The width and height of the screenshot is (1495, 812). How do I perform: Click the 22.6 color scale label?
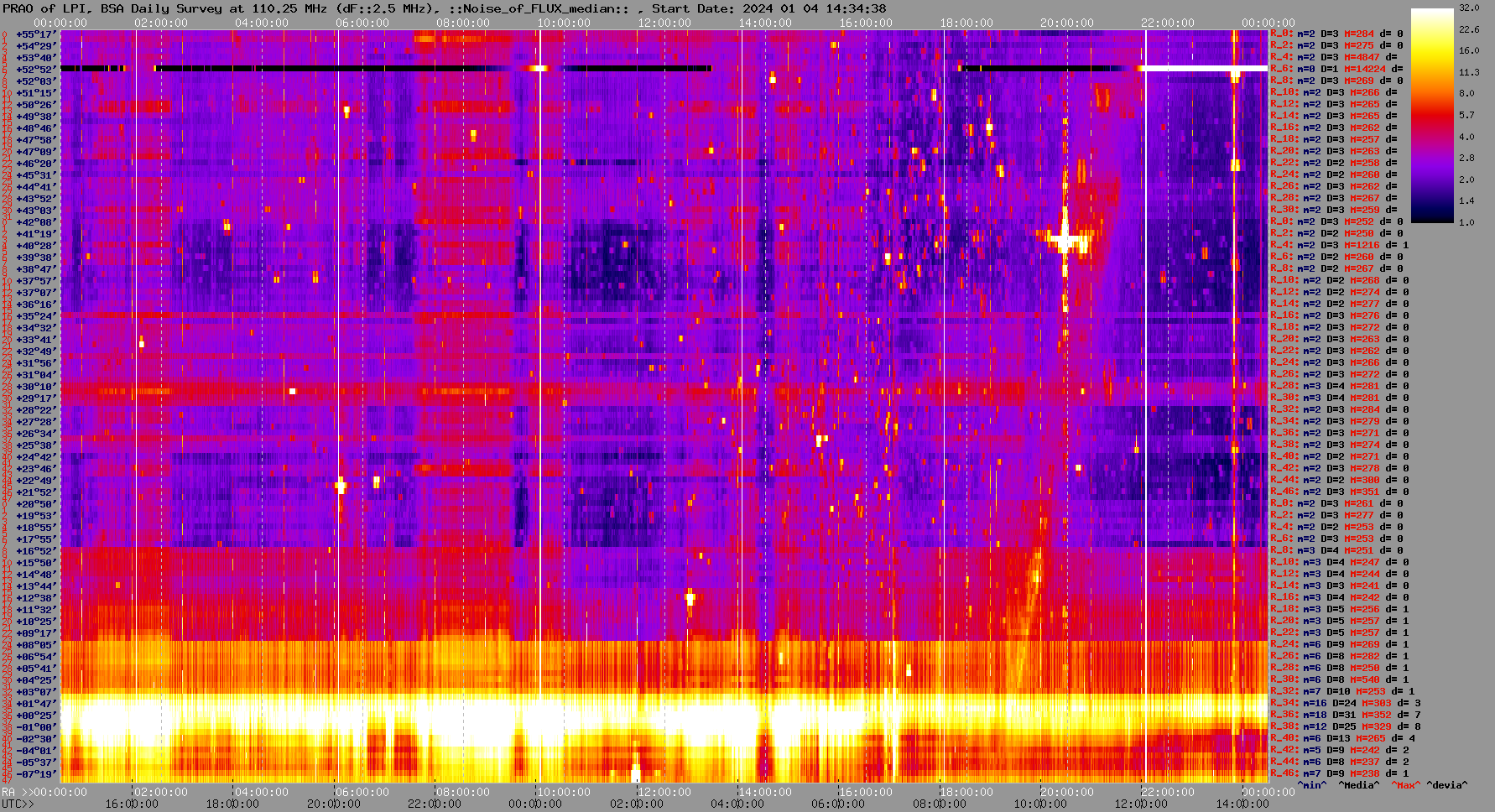tap(1469, 29)
